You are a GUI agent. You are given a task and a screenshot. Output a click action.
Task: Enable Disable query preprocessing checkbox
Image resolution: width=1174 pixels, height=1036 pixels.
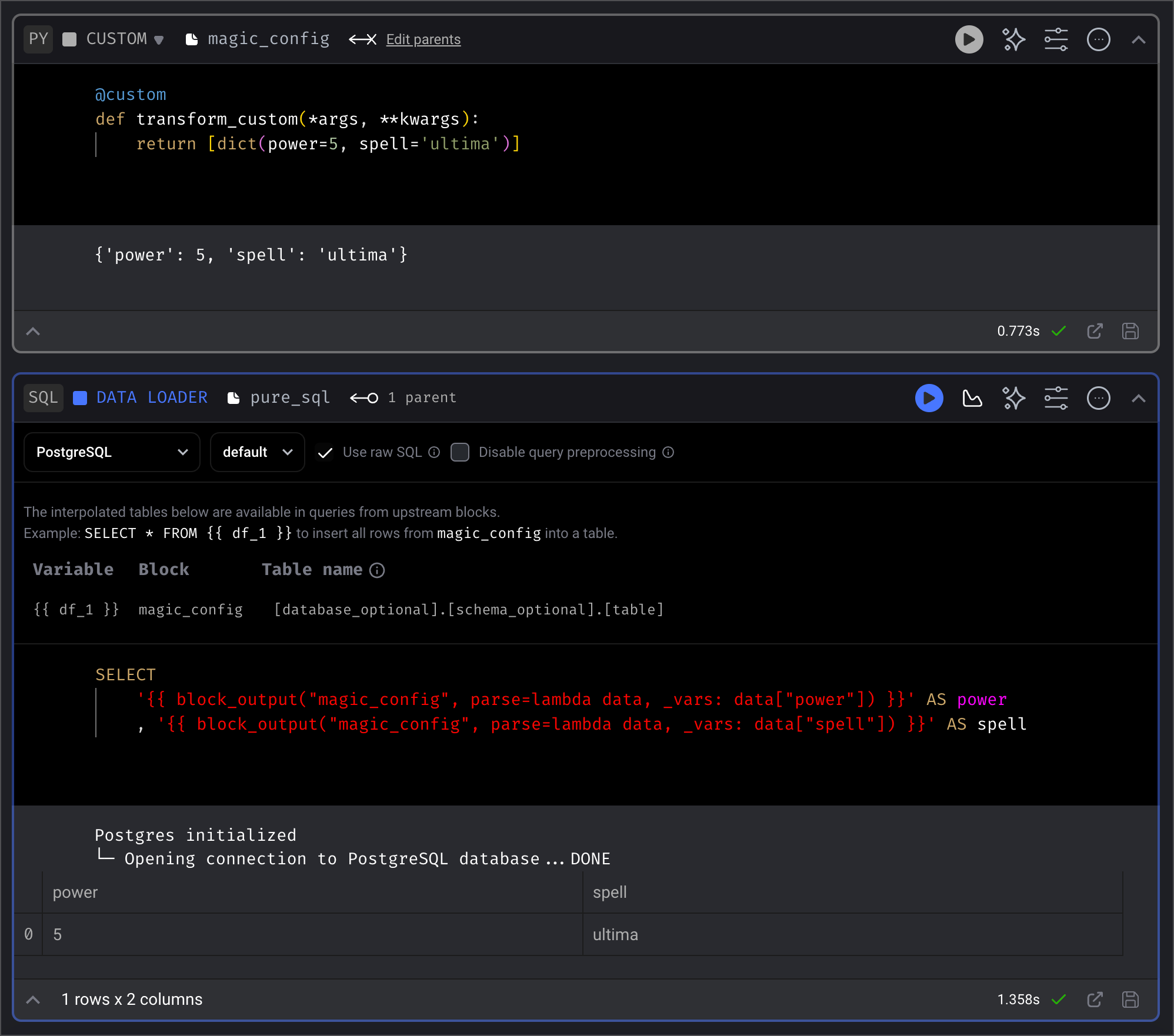pos(460,452)
